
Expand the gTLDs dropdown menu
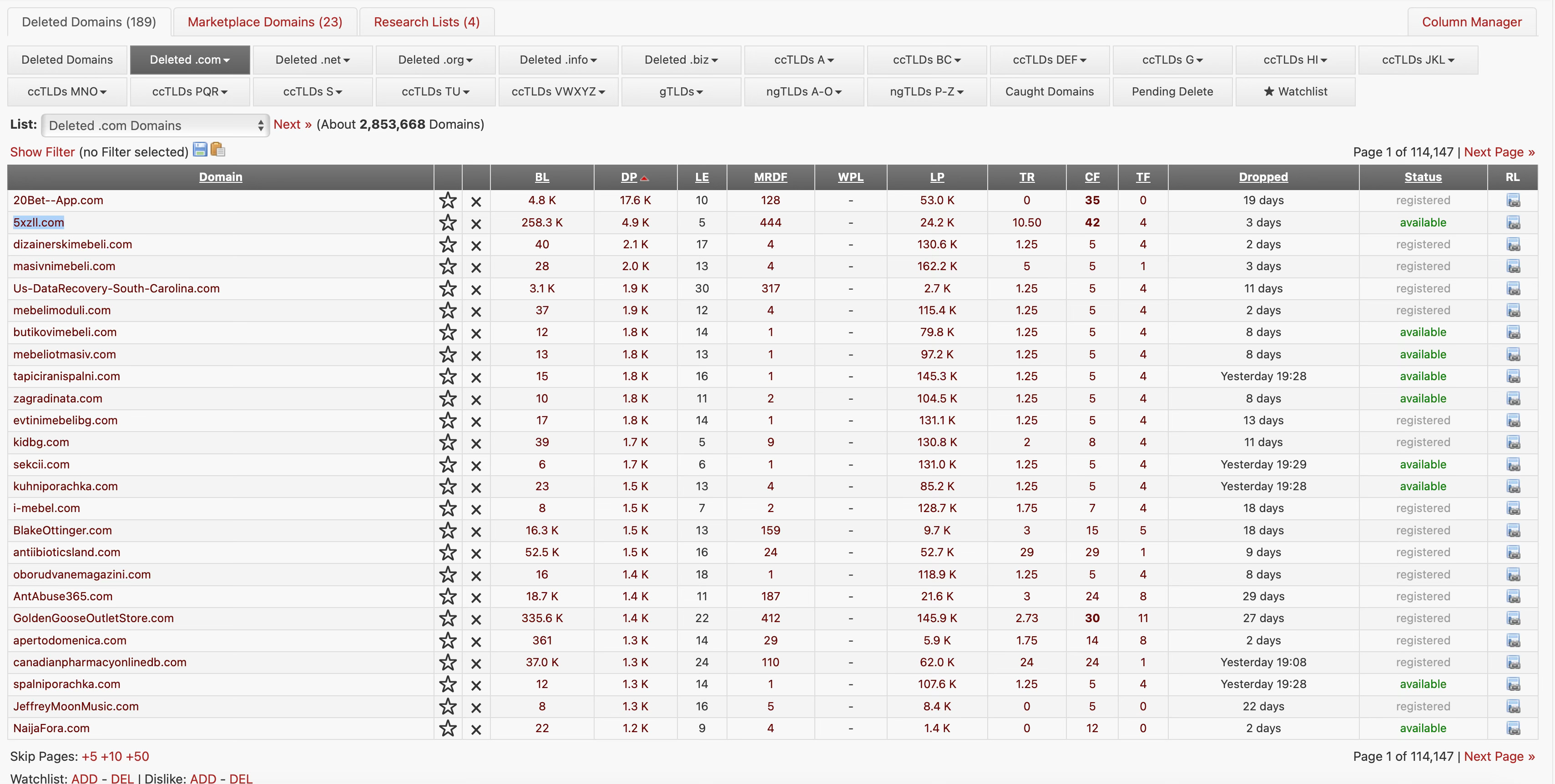coord(680,92)
